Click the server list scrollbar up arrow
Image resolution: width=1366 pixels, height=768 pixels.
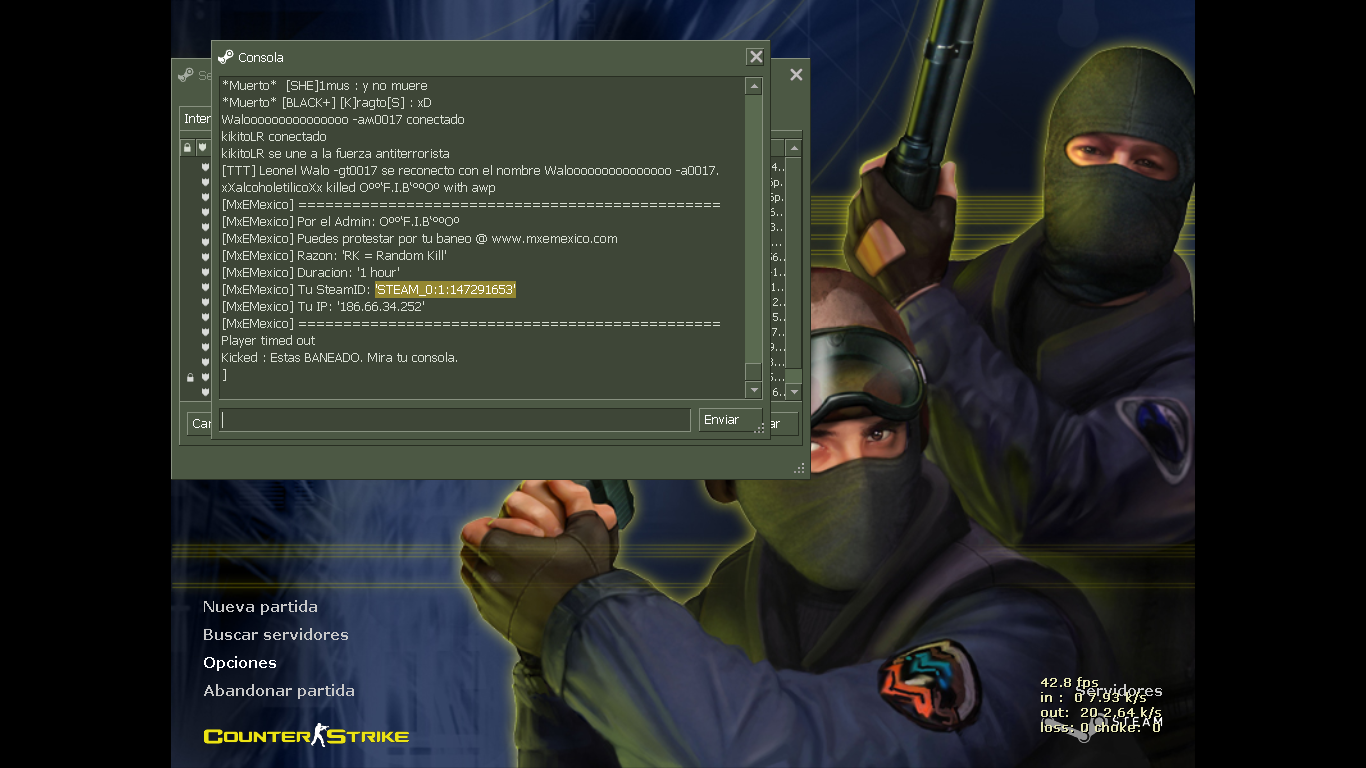[794, 148]
